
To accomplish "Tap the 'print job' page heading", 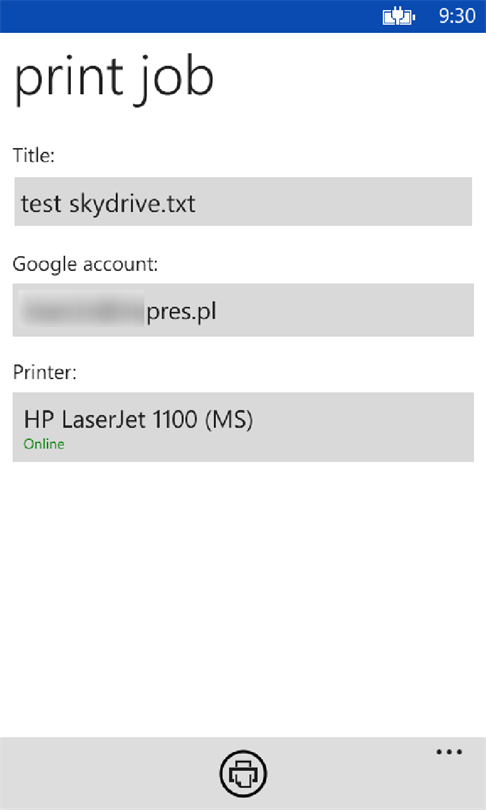I will pos(113,79).
